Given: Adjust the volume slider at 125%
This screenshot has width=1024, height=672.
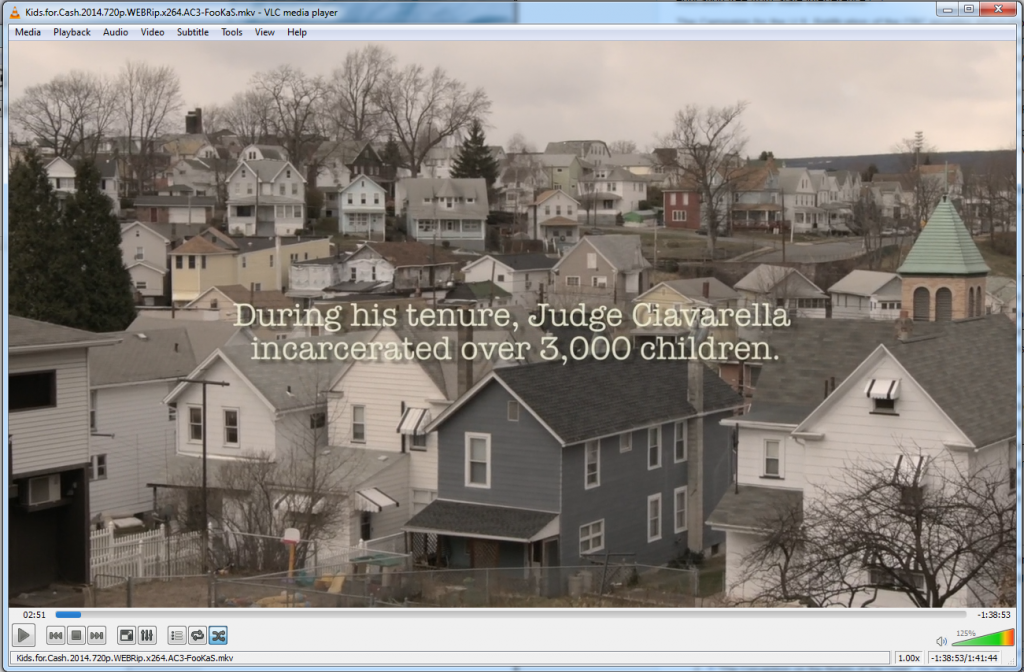Looking at the screenshot, I should [x=984, y=637].
